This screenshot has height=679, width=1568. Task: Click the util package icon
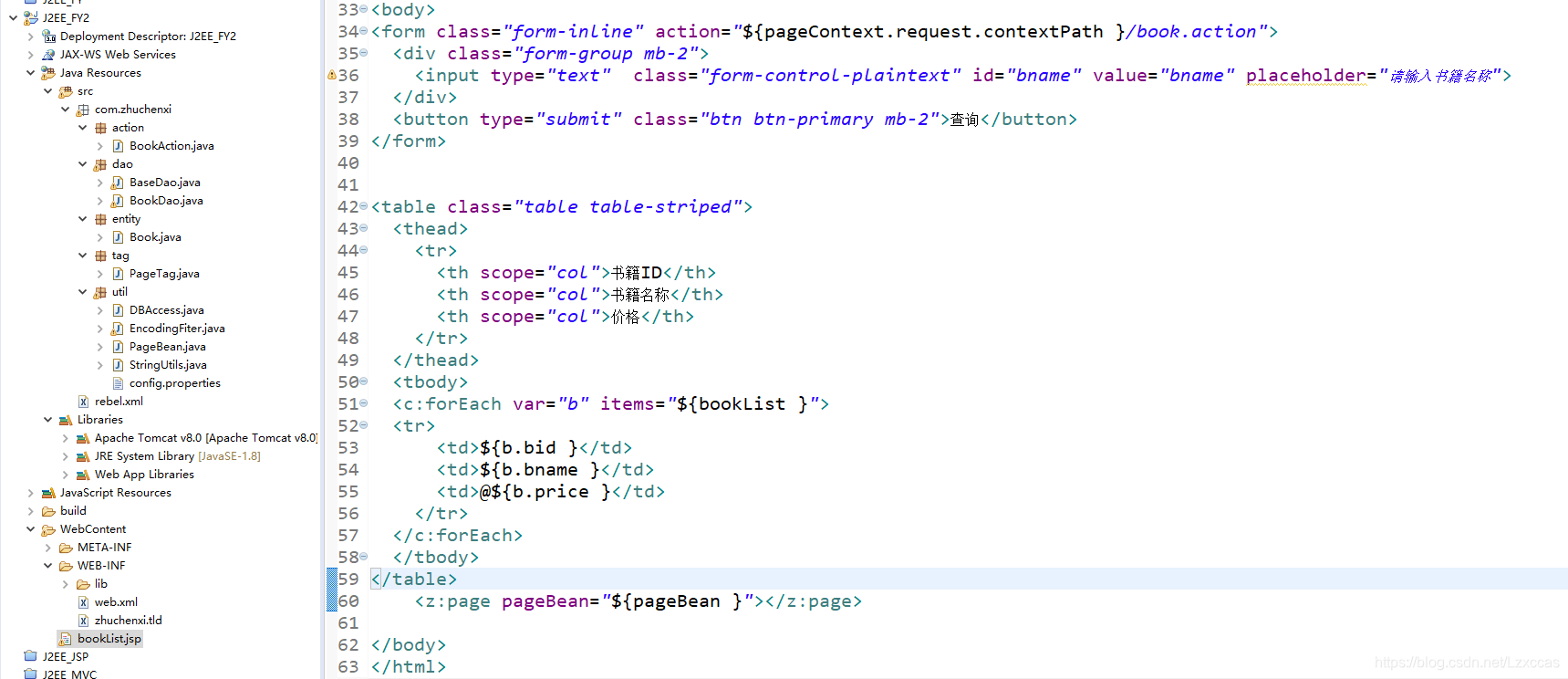tap(100, 292)
